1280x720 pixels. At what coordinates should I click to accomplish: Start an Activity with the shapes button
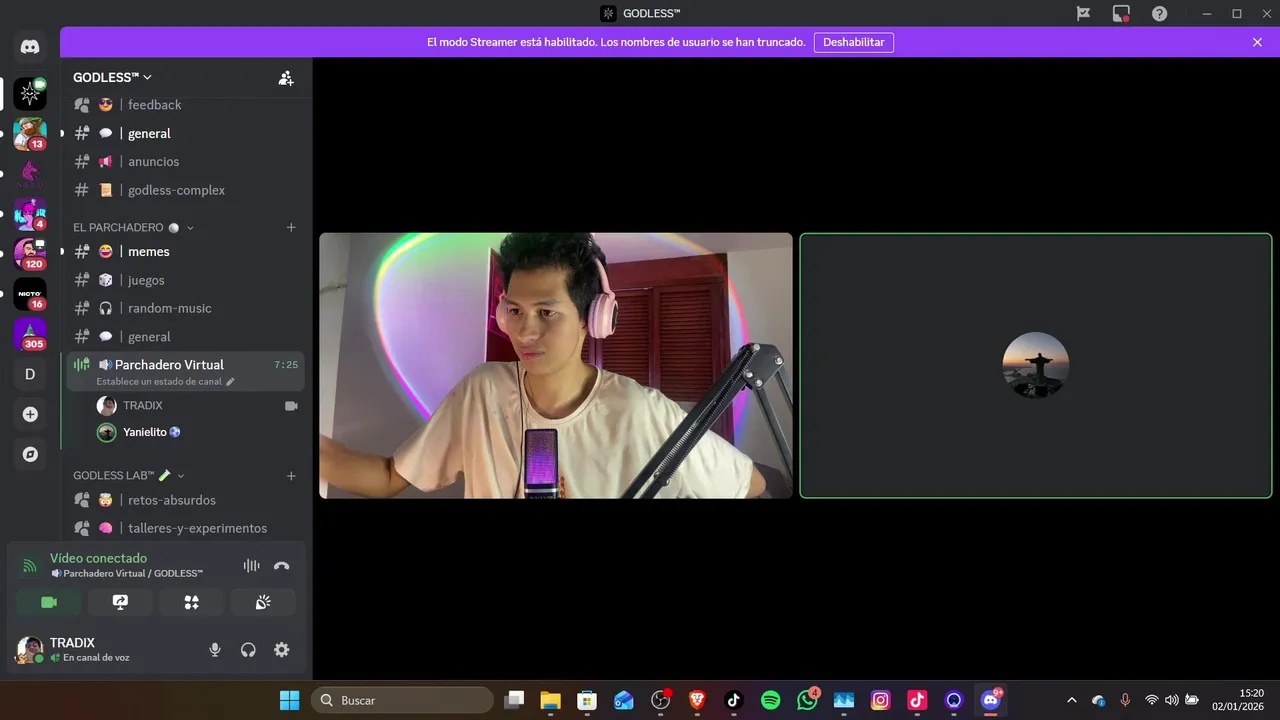191,602
